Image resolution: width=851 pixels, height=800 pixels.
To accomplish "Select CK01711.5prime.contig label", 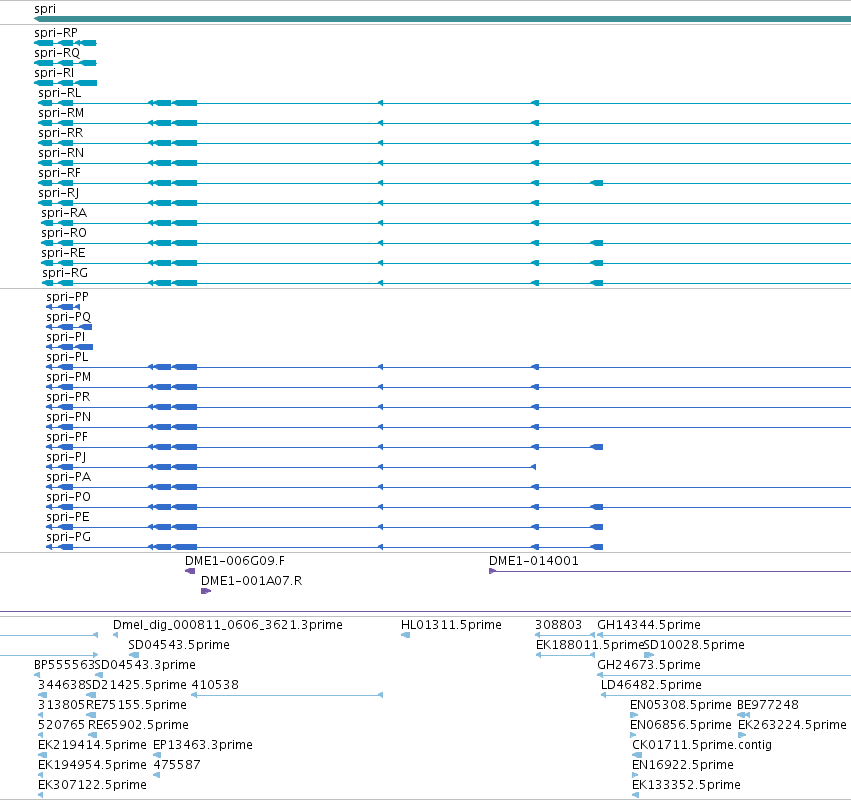I will (702, 745).
